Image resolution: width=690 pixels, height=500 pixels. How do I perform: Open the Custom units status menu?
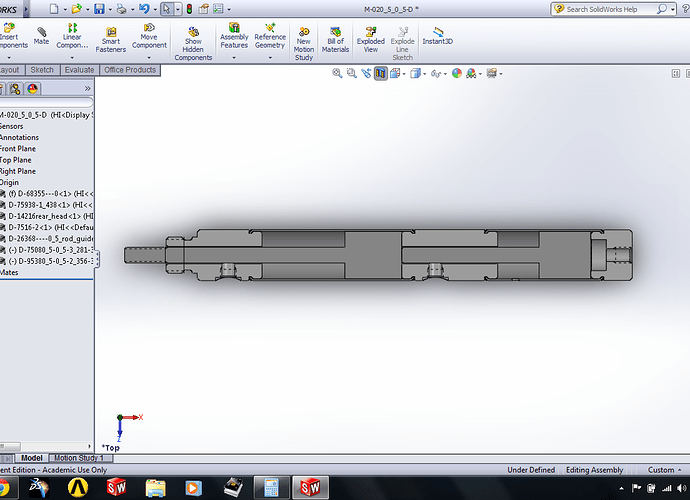pos(664,470)
